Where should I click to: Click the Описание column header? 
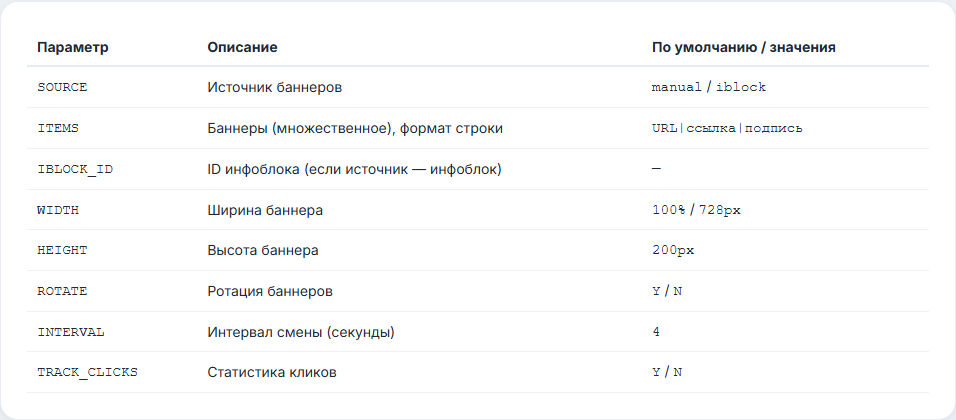pyautogui.click(x=242, y=48)
